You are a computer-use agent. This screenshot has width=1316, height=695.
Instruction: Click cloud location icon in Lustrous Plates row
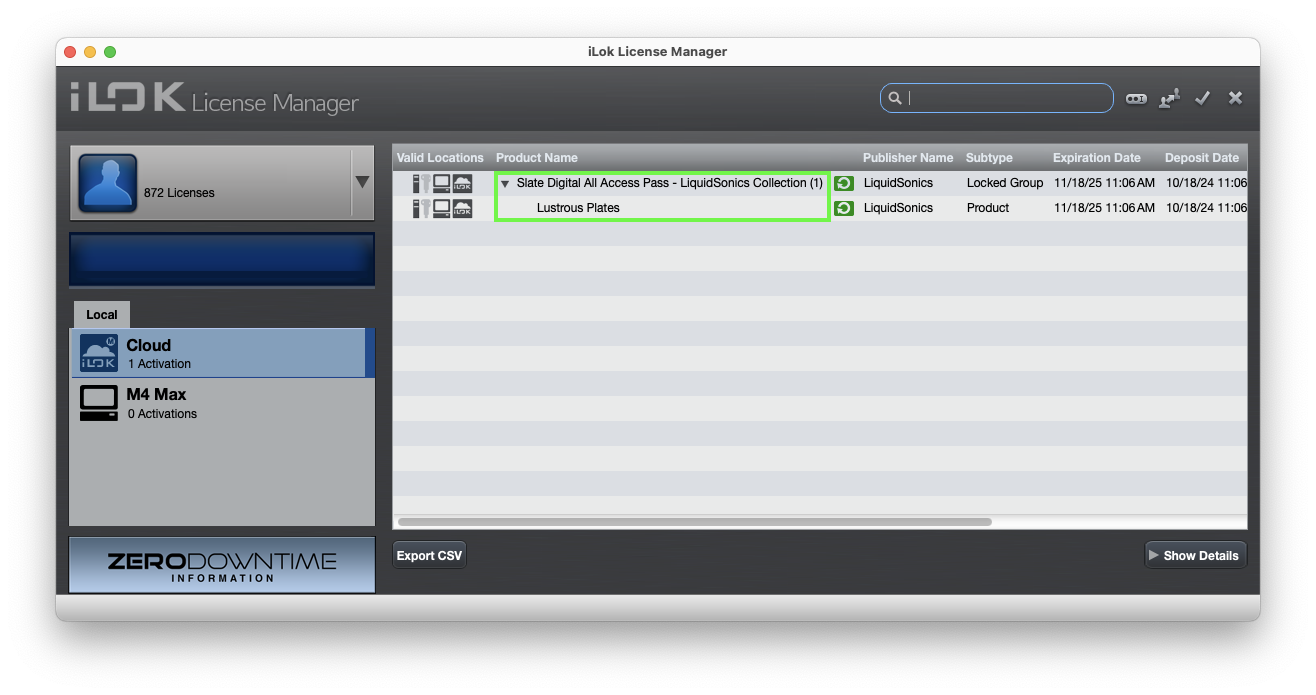[462, 208]
